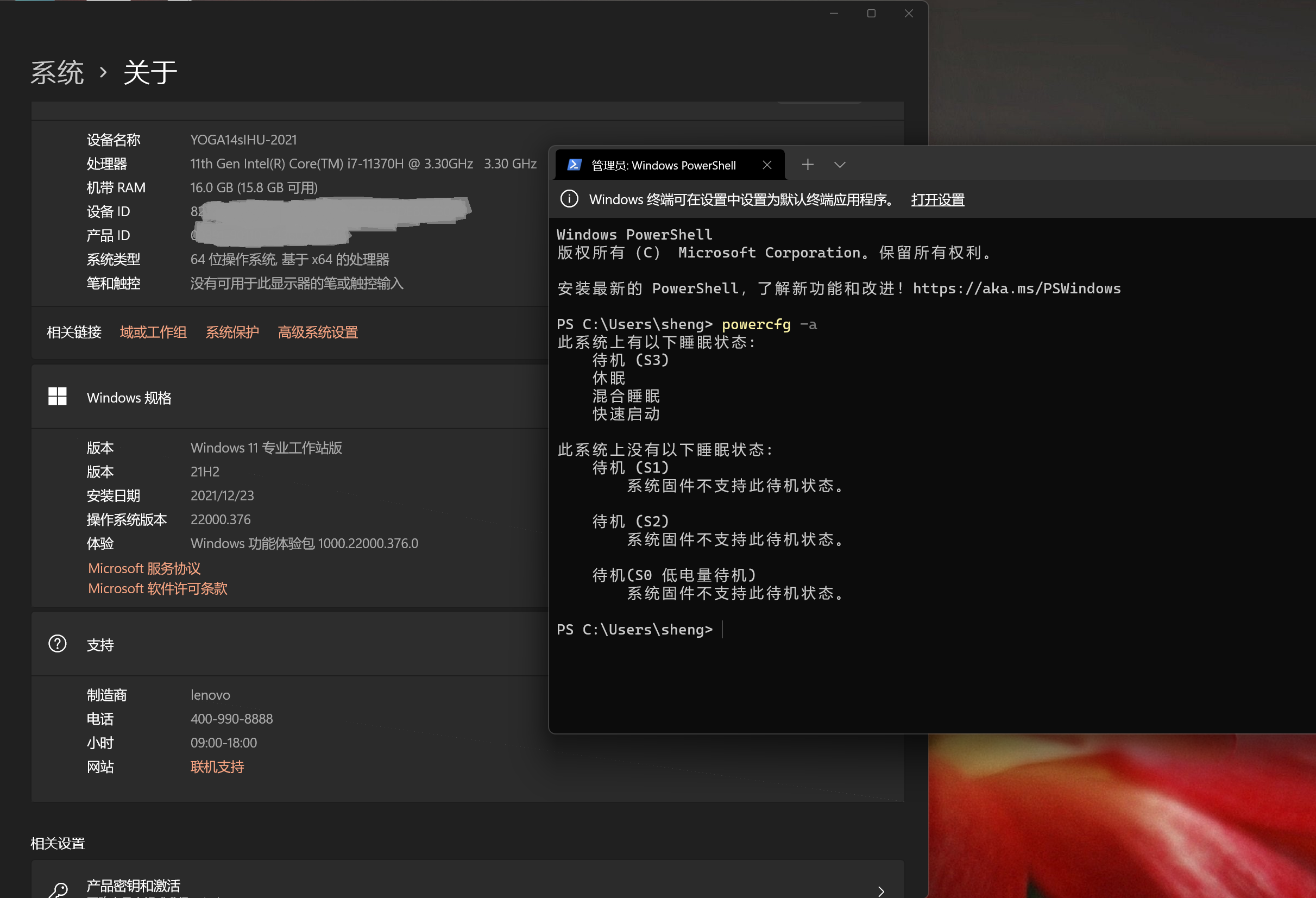Open the 系统保护 link
Viewport: 1316px width, 898px height.
(x=232, y=332)
